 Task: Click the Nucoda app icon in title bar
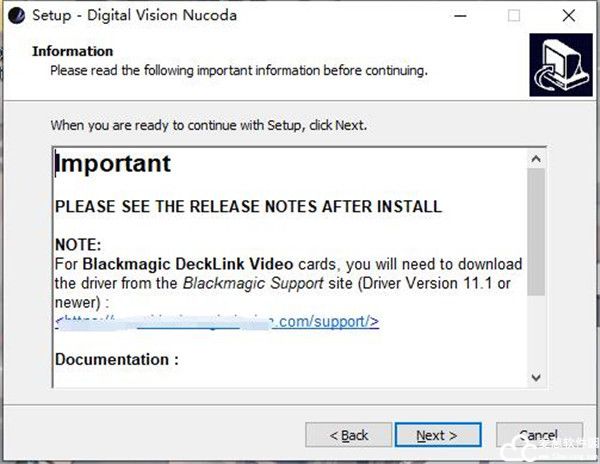coord(16,16)
